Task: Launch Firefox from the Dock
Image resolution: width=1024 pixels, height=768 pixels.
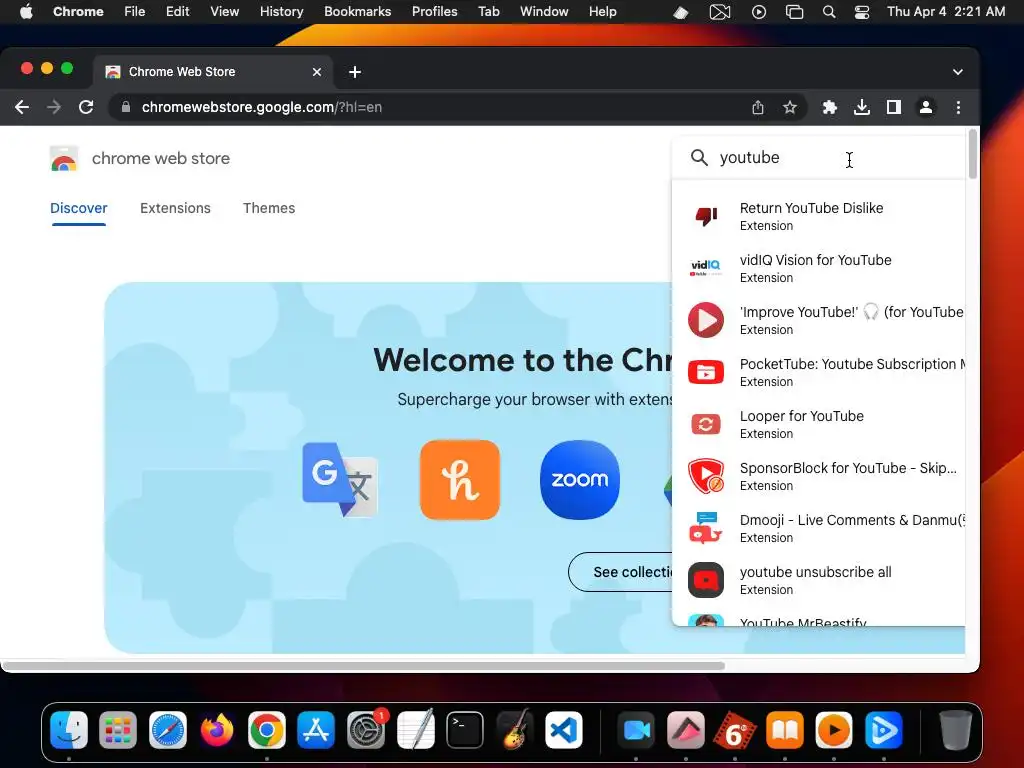Action: click(217, 730)
